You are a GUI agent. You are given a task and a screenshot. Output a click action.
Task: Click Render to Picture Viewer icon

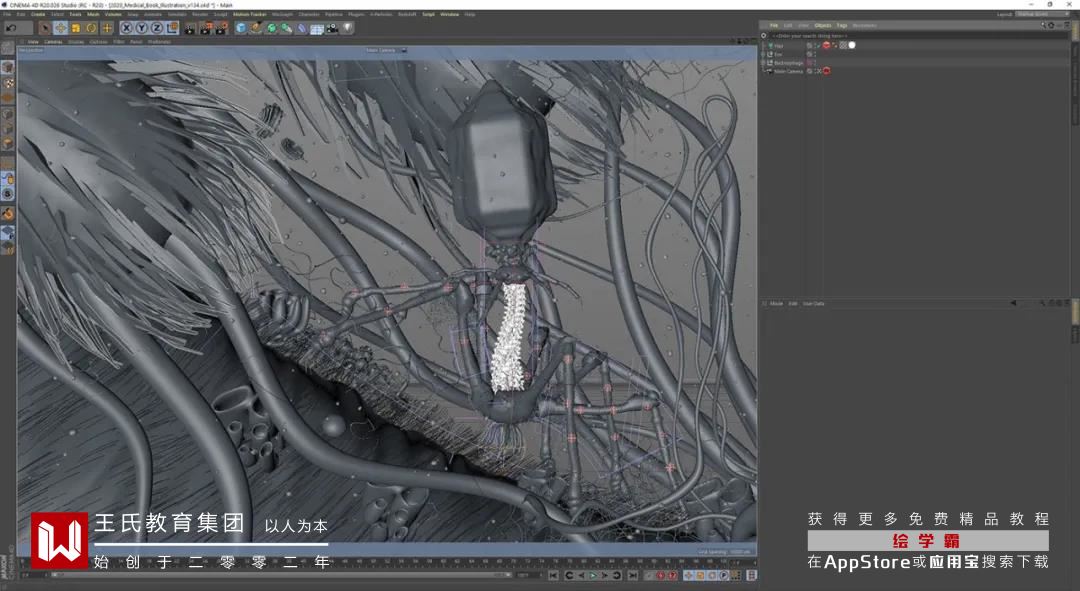205,28
